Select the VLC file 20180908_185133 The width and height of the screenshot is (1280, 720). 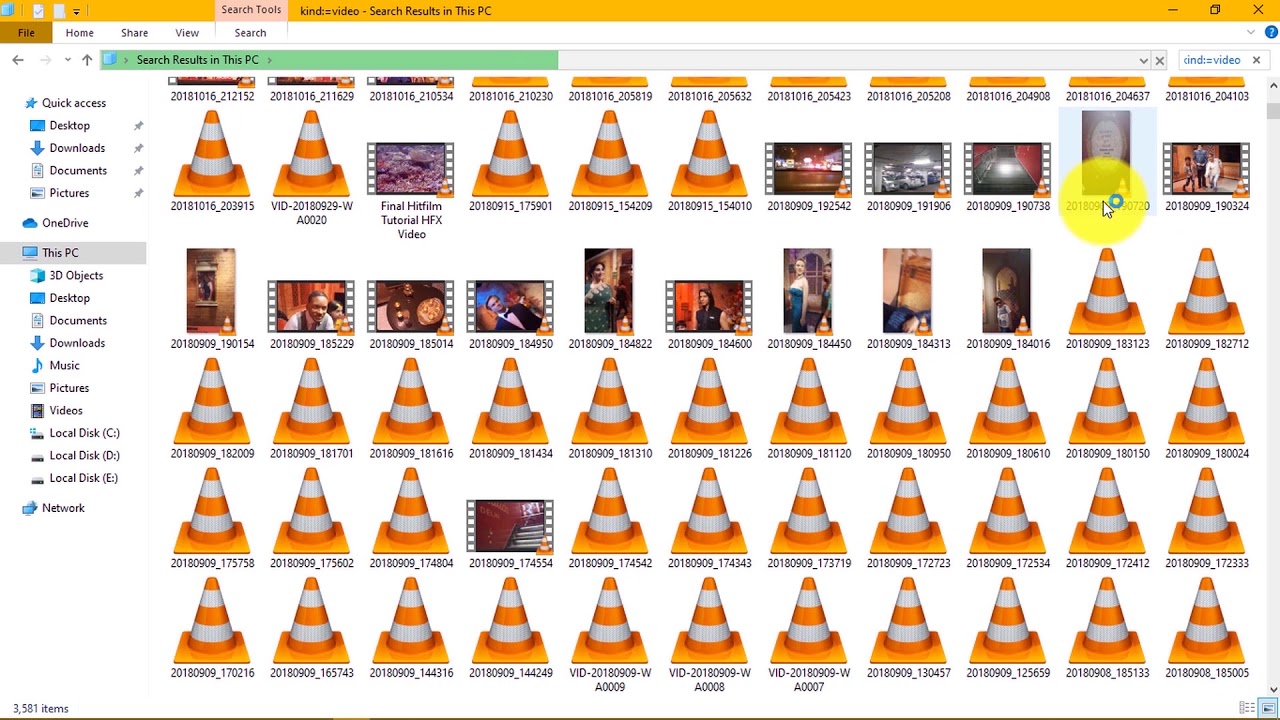click(x=1107, y=629)
